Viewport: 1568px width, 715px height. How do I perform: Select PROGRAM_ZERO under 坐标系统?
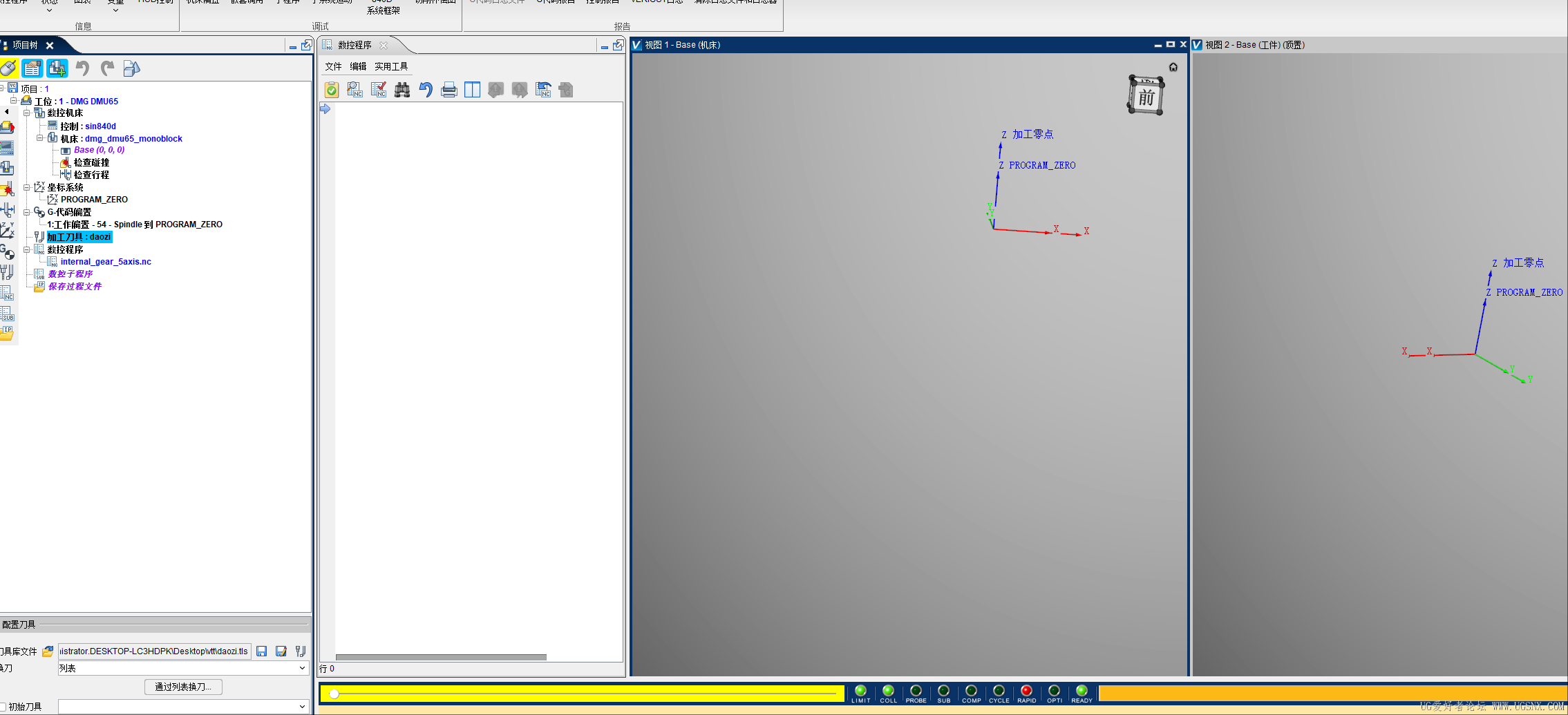point(94,200)
